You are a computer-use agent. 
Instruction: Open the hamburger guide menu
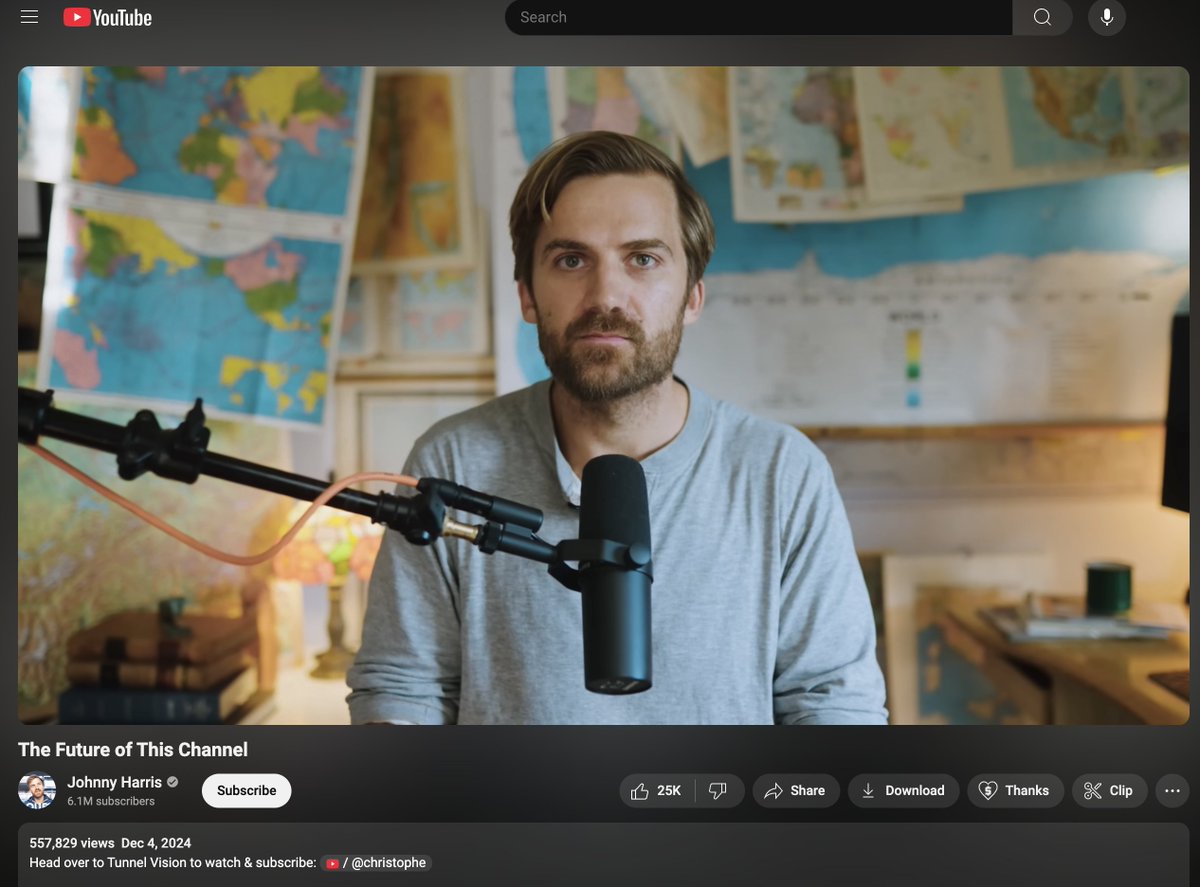(29, 17)
